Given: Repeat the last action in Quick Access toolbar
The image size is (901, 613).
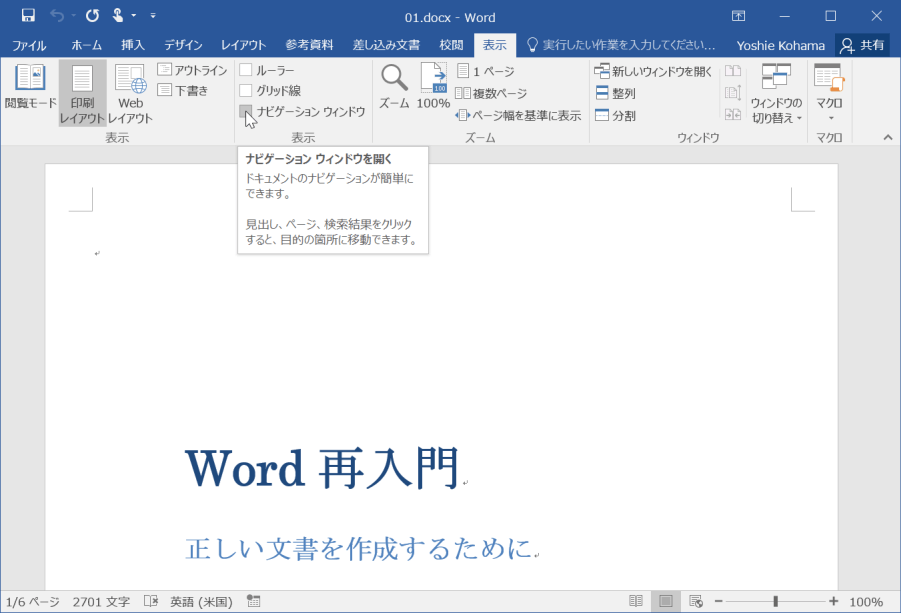Looking at the screenshot, I should (92, 16).
